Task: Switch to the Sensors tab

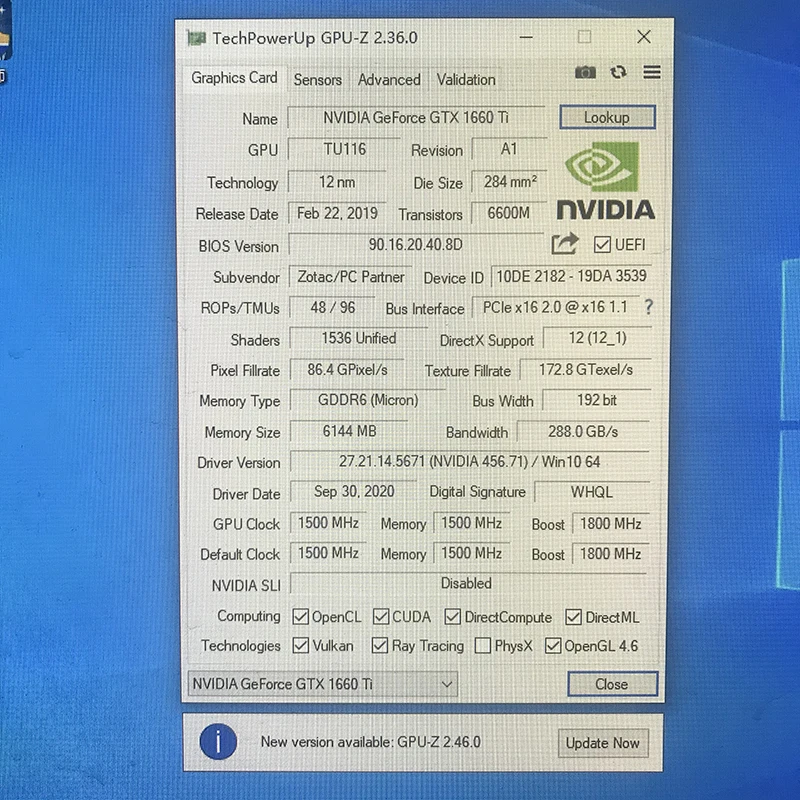Action: point(317,80)
